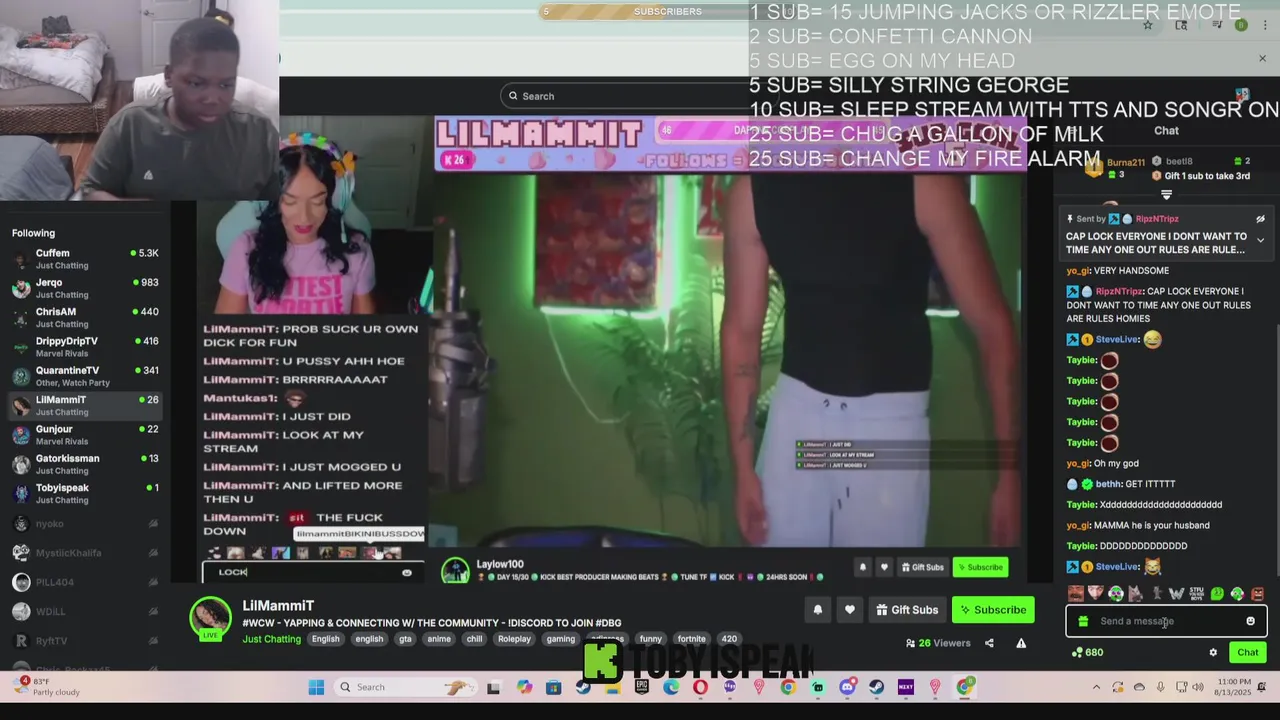Toggle notifications bell for LilMammiT
The height and width of the screenshot is (720, 1280).
[x=818, y=610]
